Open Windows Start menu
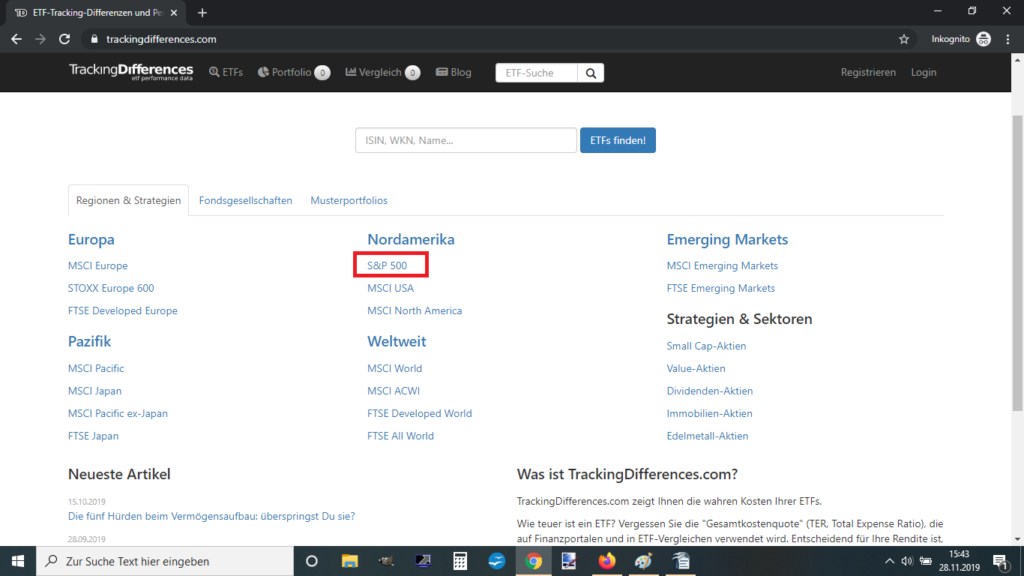 point(18,561)
